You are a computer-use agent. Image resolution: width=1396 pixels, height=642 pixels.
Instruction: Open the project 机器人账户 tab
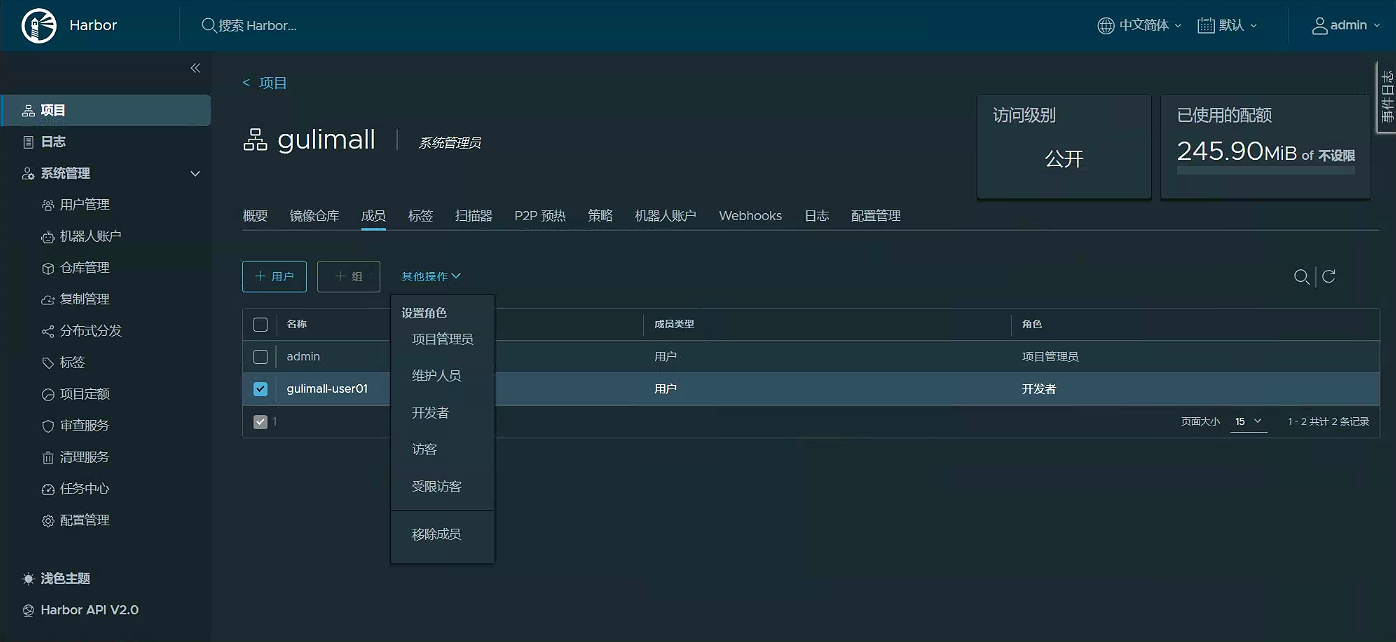click(666, 216)
